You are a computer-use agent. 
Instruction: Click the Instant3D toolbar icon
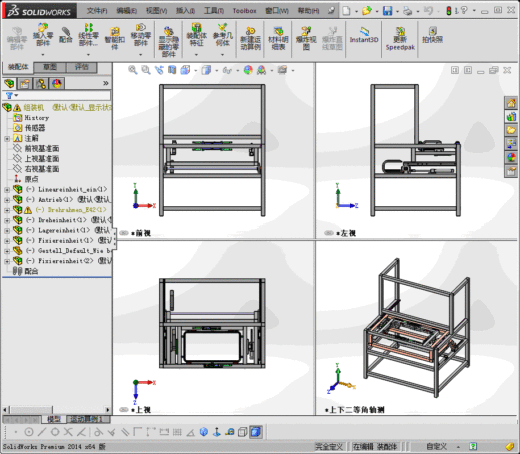(x=364, y=36)
